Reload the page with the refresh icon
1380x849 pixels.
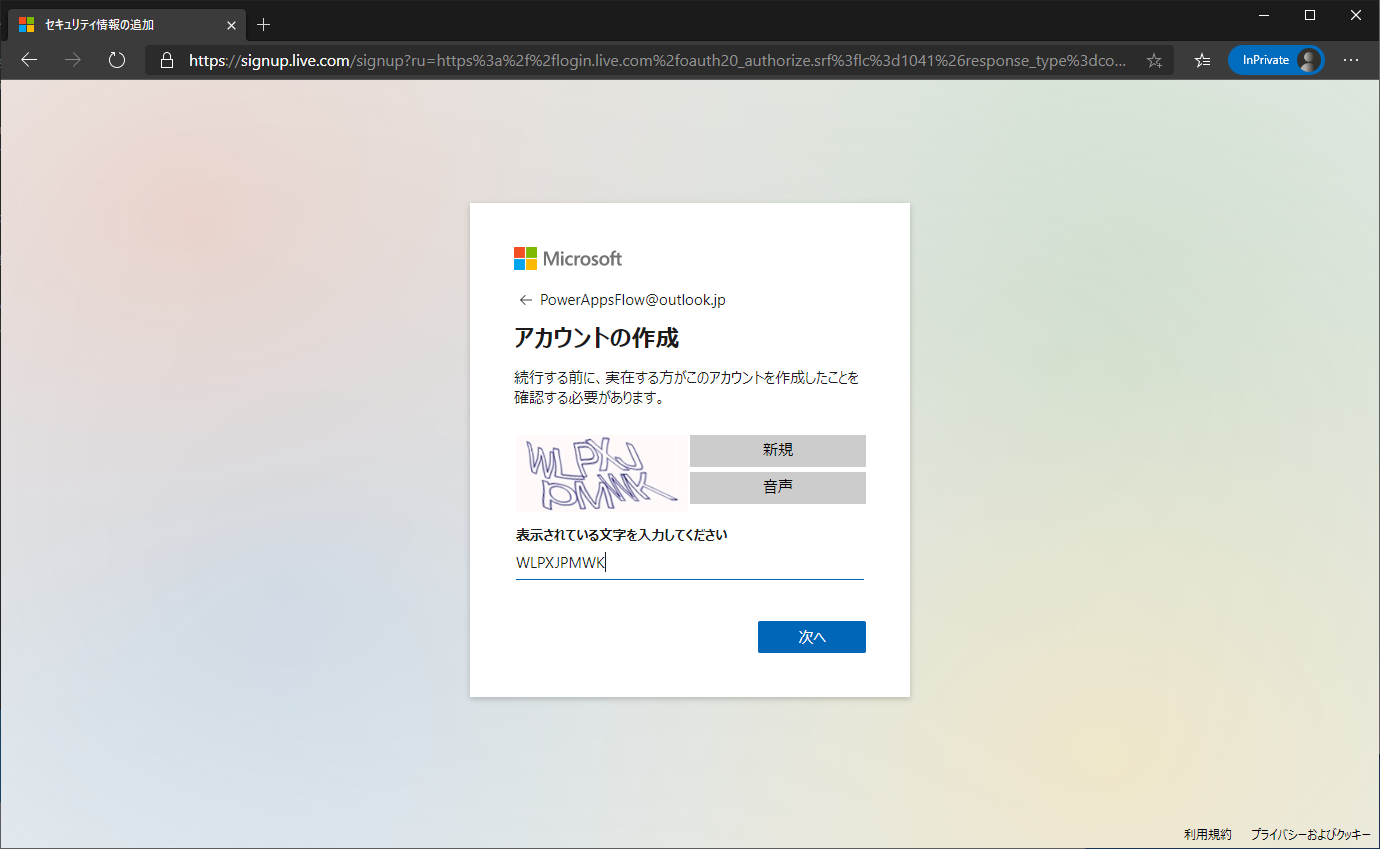click(117, 60)
